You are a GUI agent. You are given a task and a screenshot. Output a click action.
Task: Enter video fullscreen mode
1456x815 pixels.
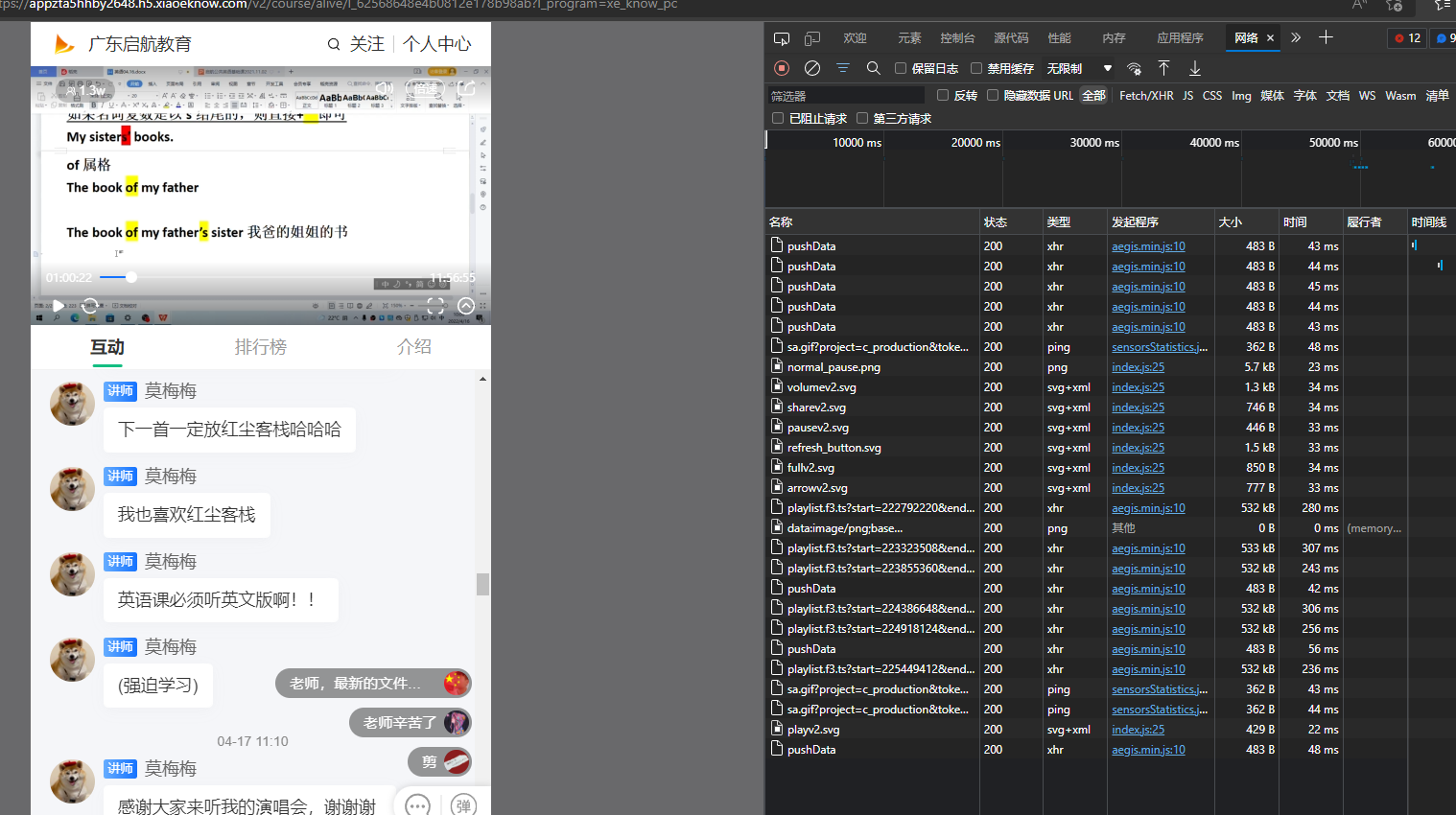point(435,306)
